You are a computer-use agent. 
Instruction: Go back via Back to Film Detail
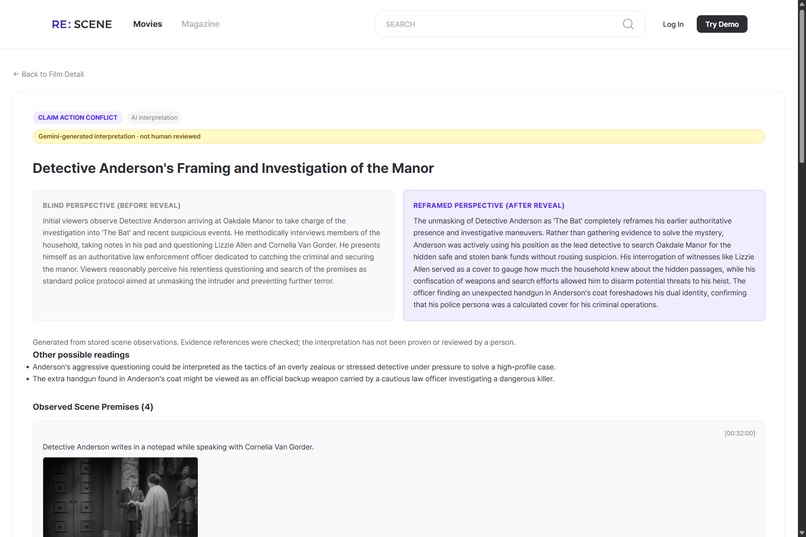tap(48, 75)
